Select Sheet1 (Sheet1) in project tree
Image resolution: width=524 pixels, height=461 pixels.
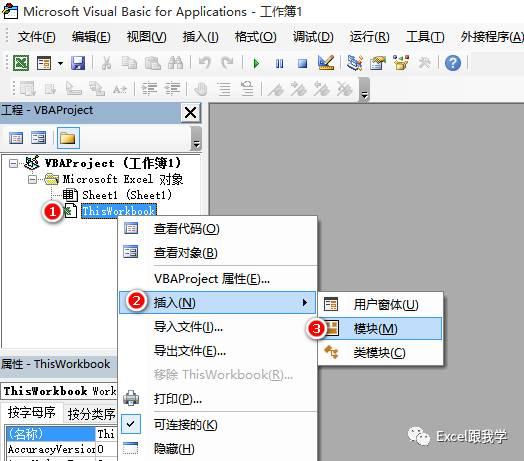127,195
